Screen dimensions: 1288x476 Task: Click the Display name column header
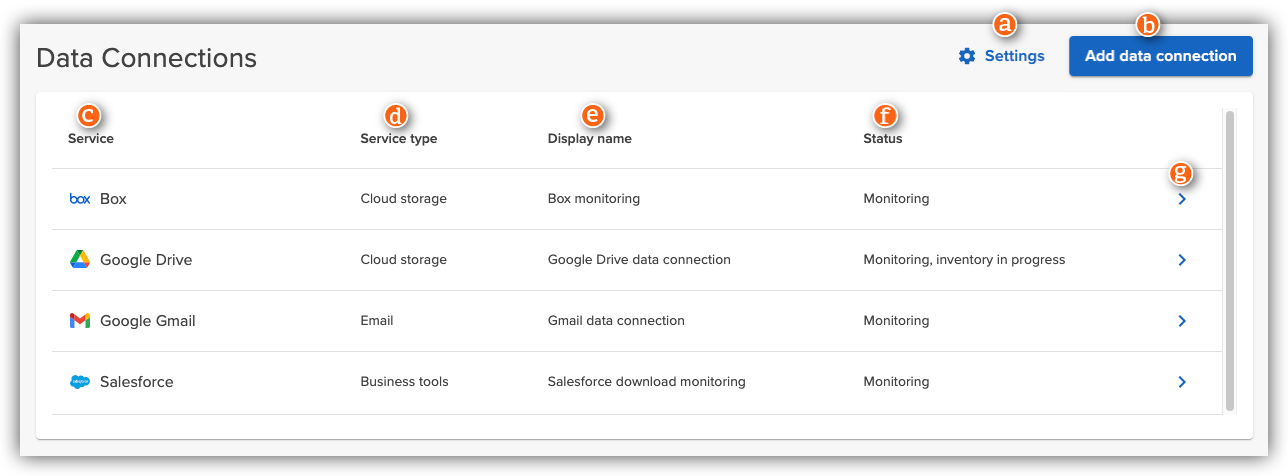(x=590, y=139)
